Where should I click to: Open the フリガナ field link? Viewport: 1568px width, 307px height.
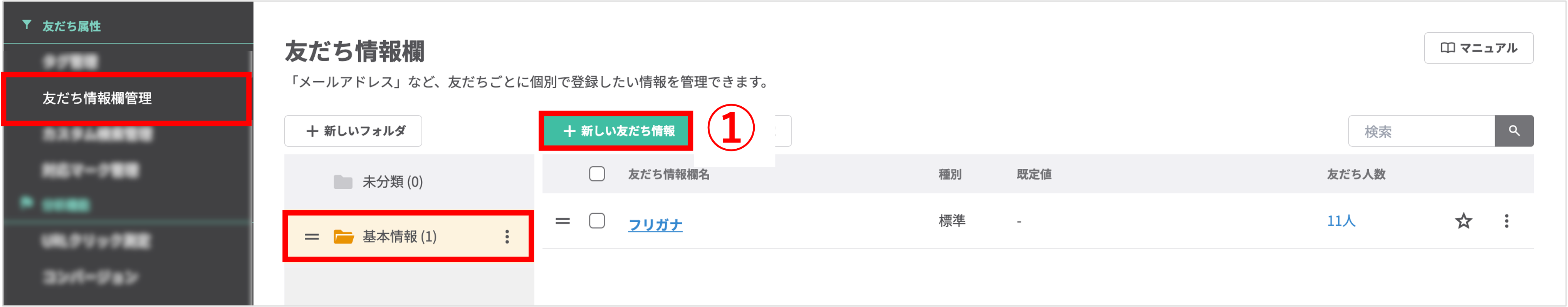pyautogui.click(x=655, y=225)
